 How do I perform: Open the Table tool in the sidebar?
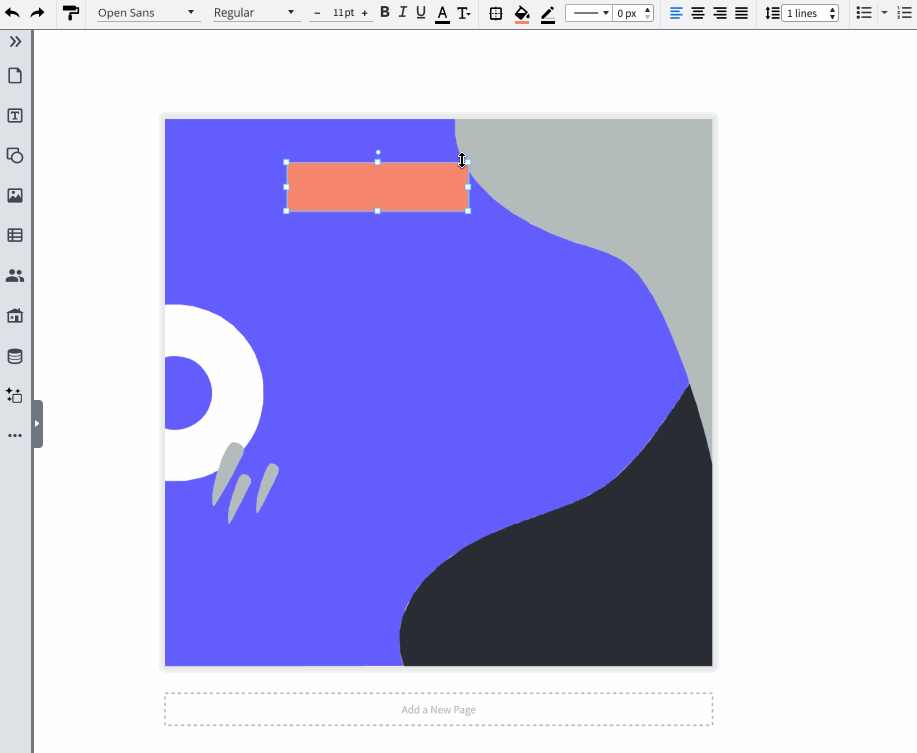point(14,235)
